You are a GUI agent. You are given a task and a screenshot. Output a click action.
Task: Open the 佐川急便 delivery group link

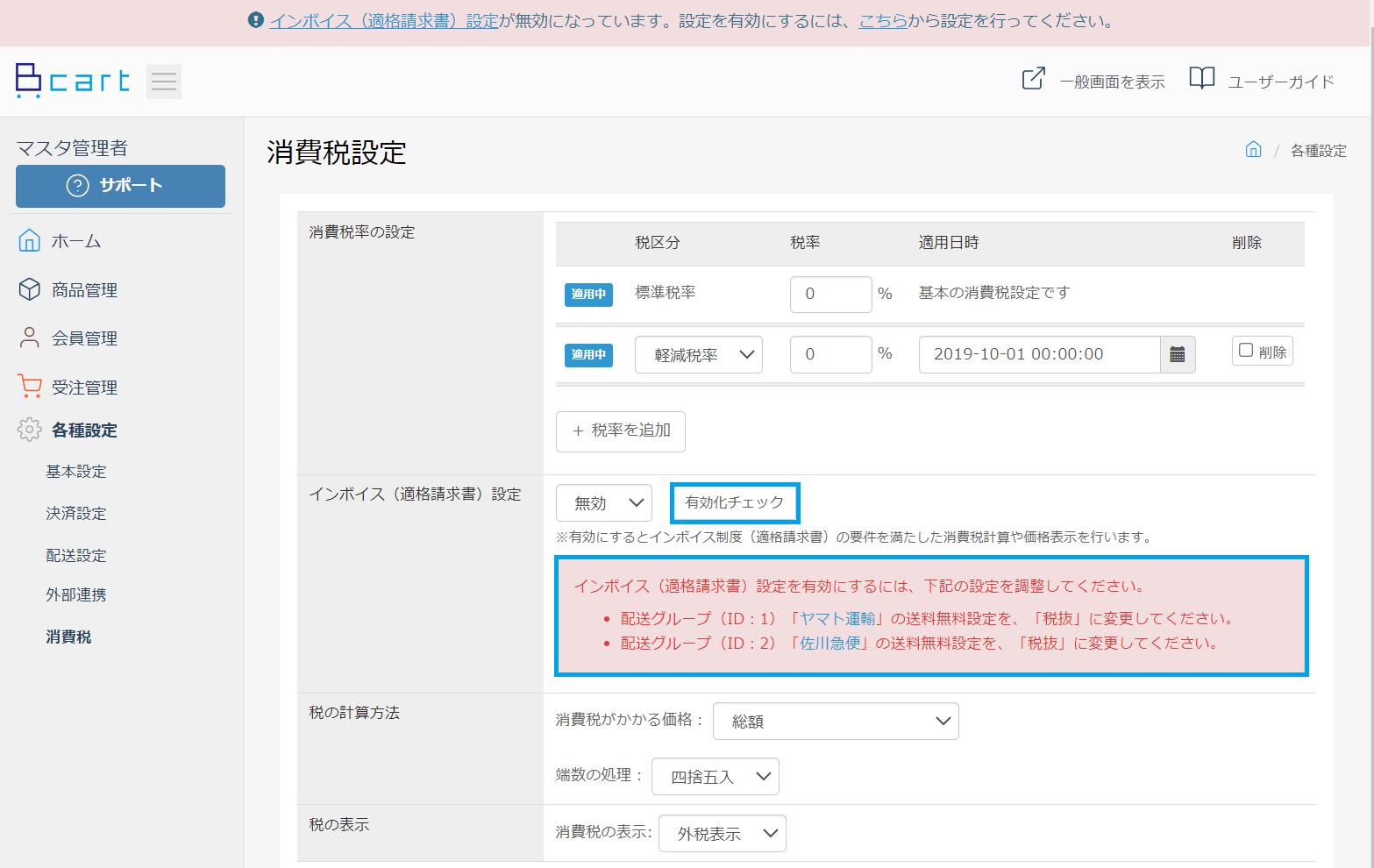tap(830, 644)
